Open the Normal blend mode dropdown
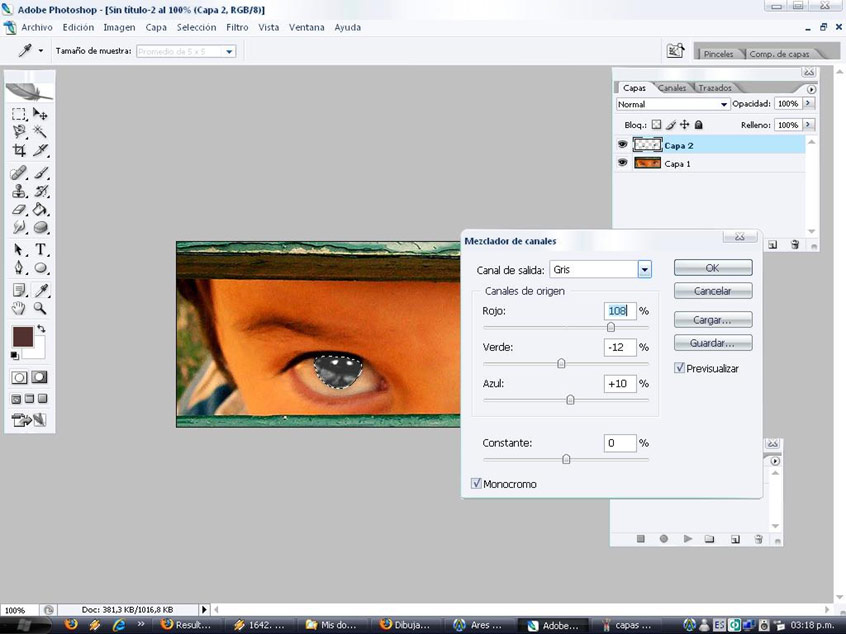This screenshot has height=634, width=846. click(x=725, y=104)
